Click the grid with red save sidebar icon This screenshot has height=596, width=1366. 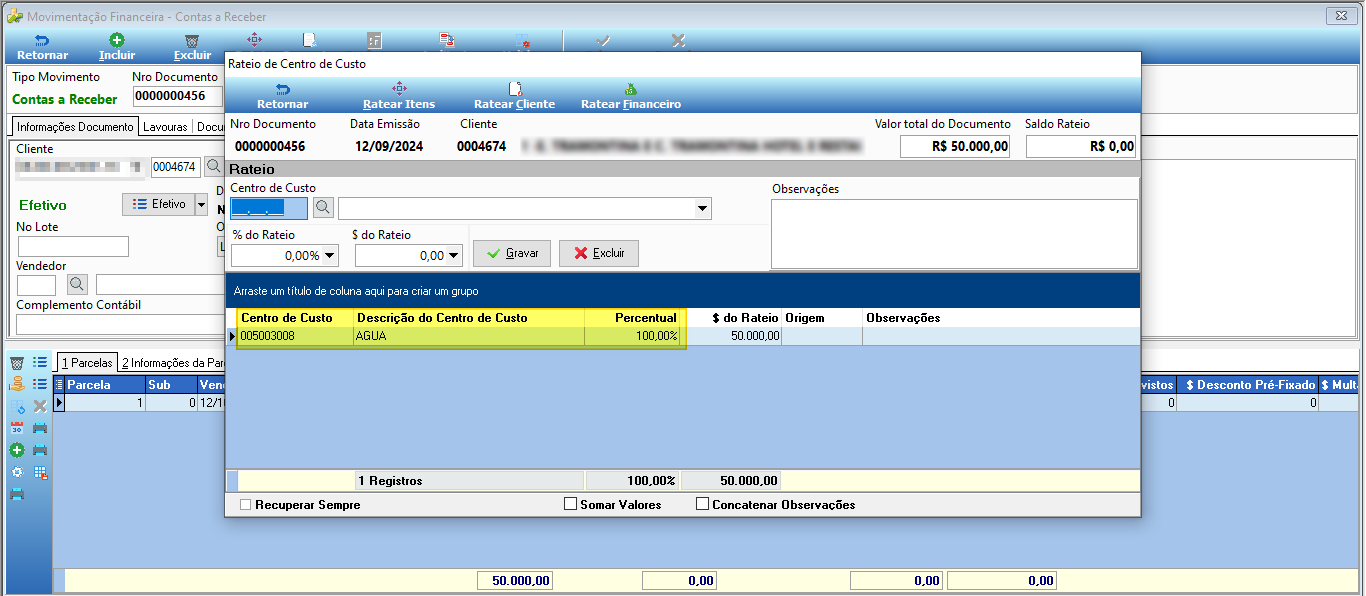[40, 472]
